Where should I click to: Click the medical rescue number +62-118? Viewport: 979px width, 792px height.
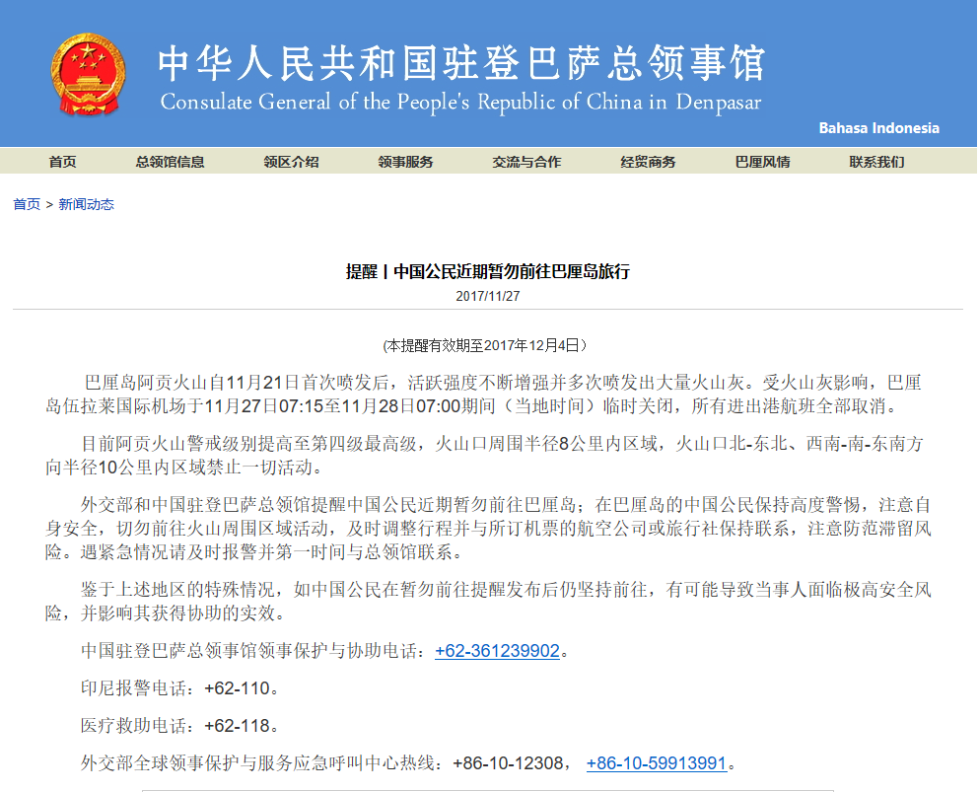coord(238,726)
